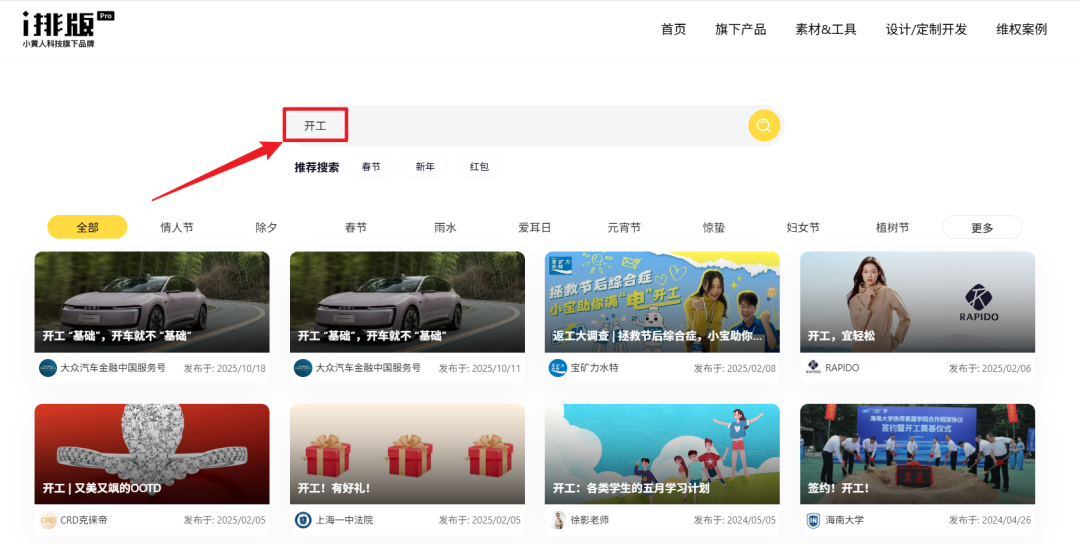The width and height of the screenshot is (1080, 544).
Task: Select the 除夕 category tab
Action: (x=267, y=227)
